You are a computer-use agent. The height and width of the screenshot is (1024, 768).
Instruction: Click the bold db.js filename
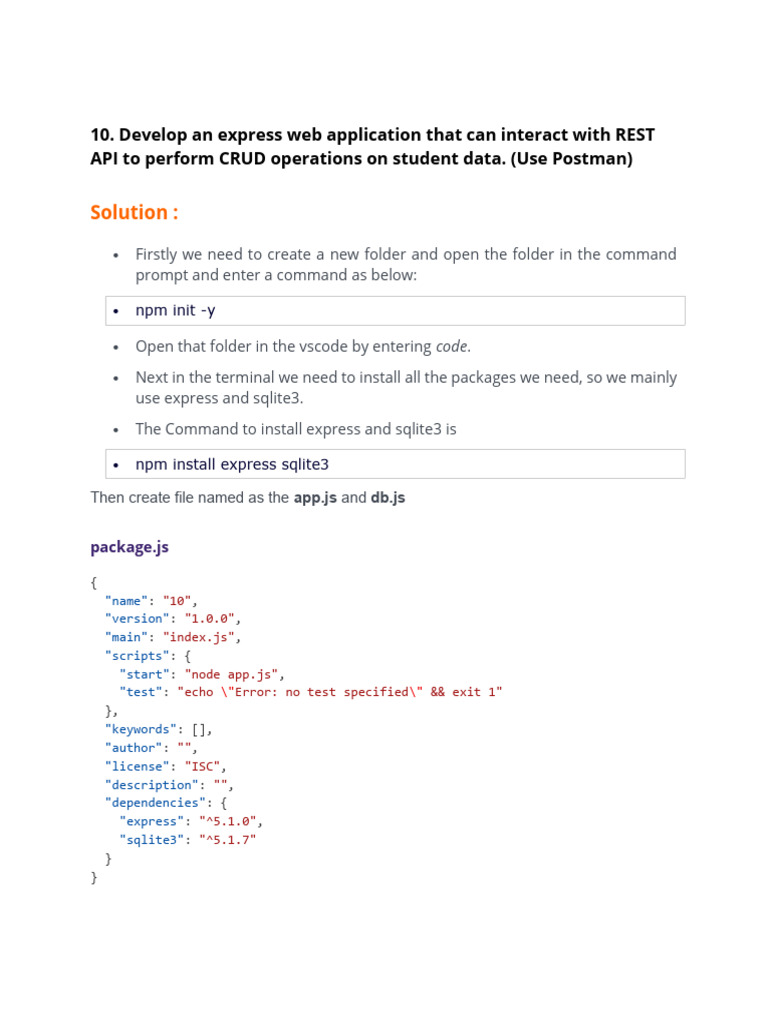click(388, 497)
